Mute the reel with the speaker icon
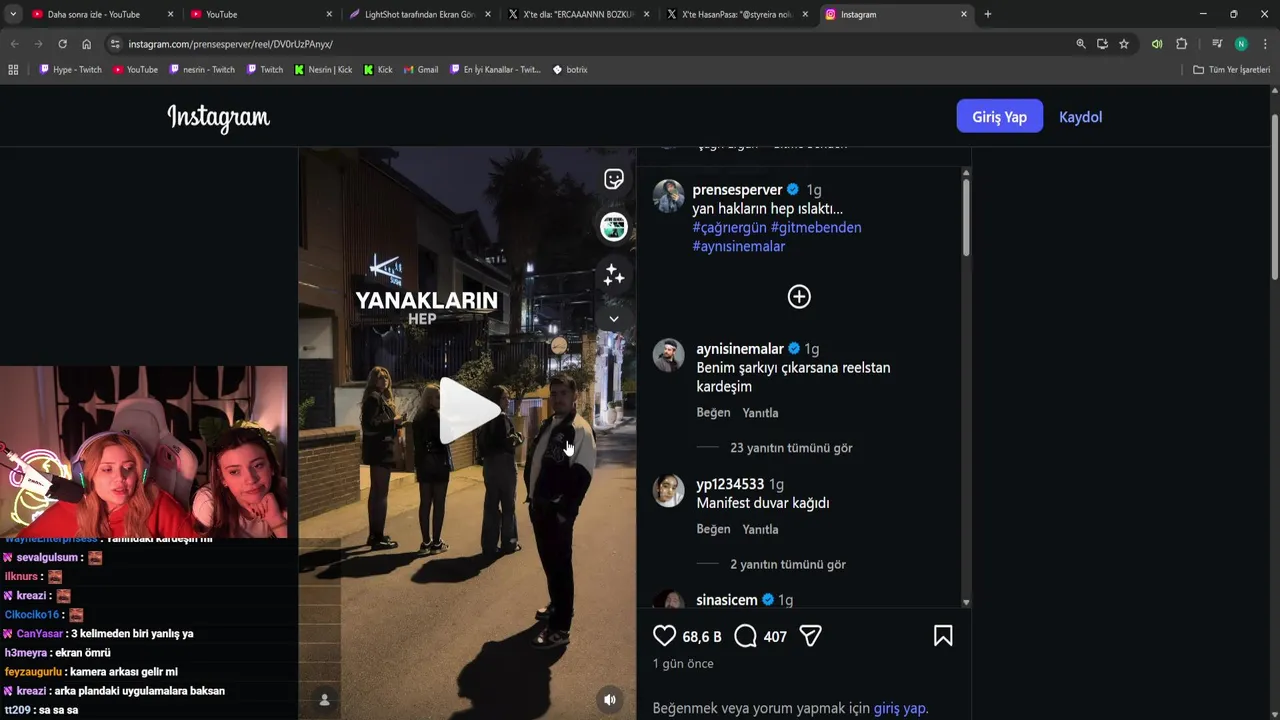Viewport: 1280px width, 720px height. pos(610,700)
